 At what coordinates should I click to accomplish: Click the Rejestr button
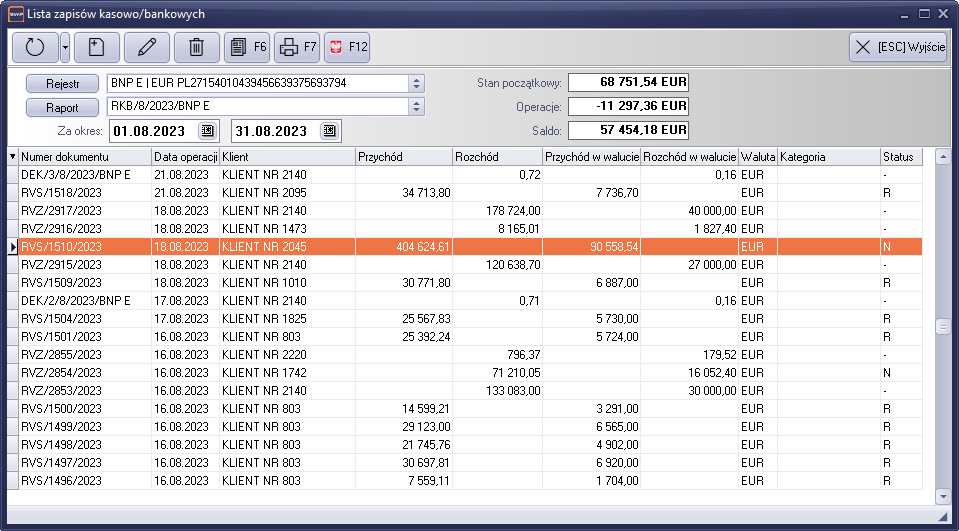pyautogui.click(x=62, y=83)
